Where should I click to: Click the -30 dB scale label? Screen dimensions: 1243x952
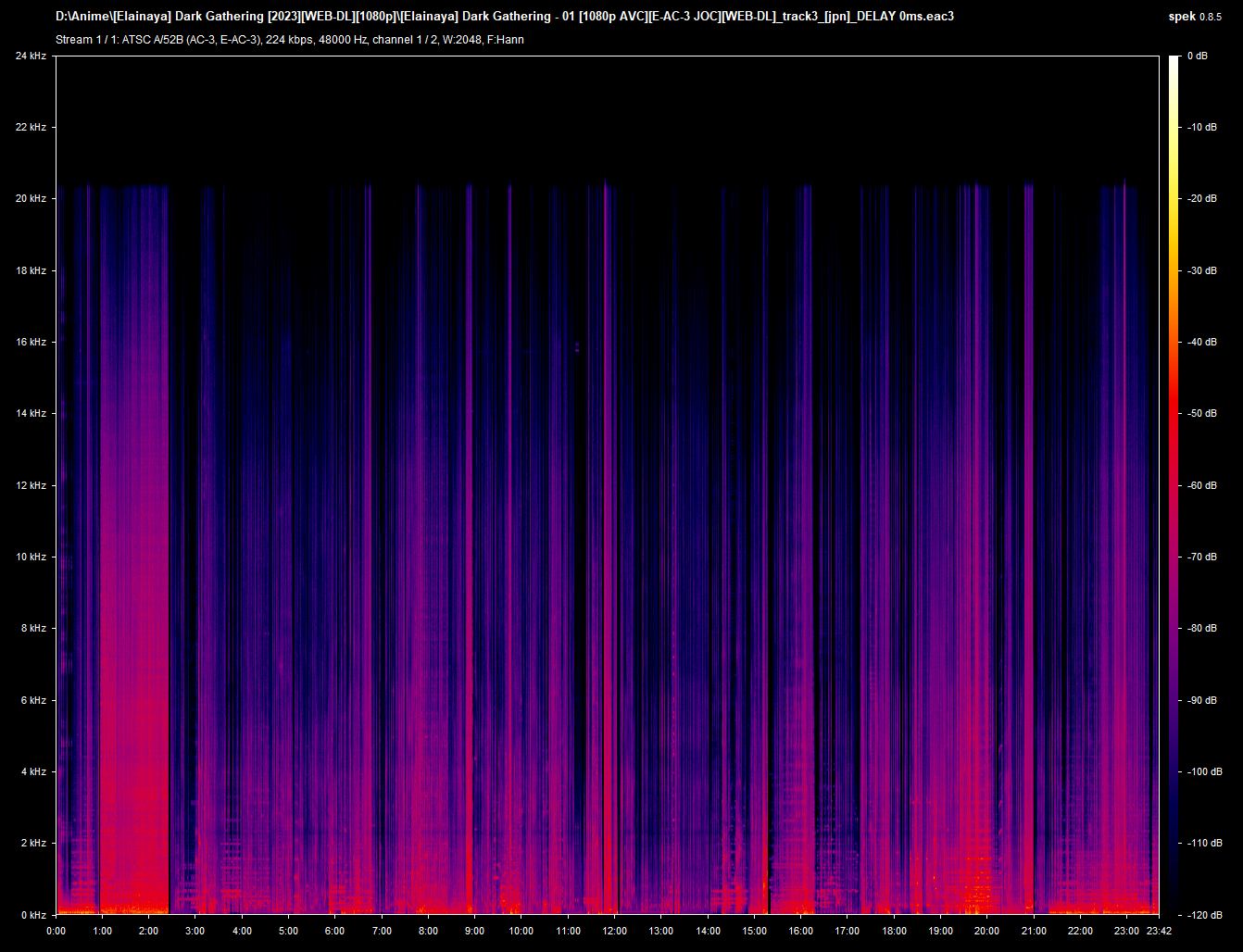(1202, 271)
